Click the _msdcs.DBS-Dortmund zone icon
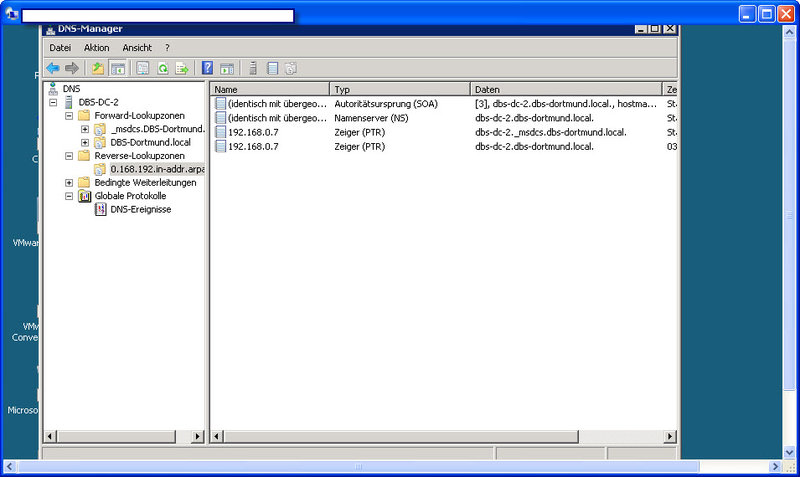 pos(100,129)
